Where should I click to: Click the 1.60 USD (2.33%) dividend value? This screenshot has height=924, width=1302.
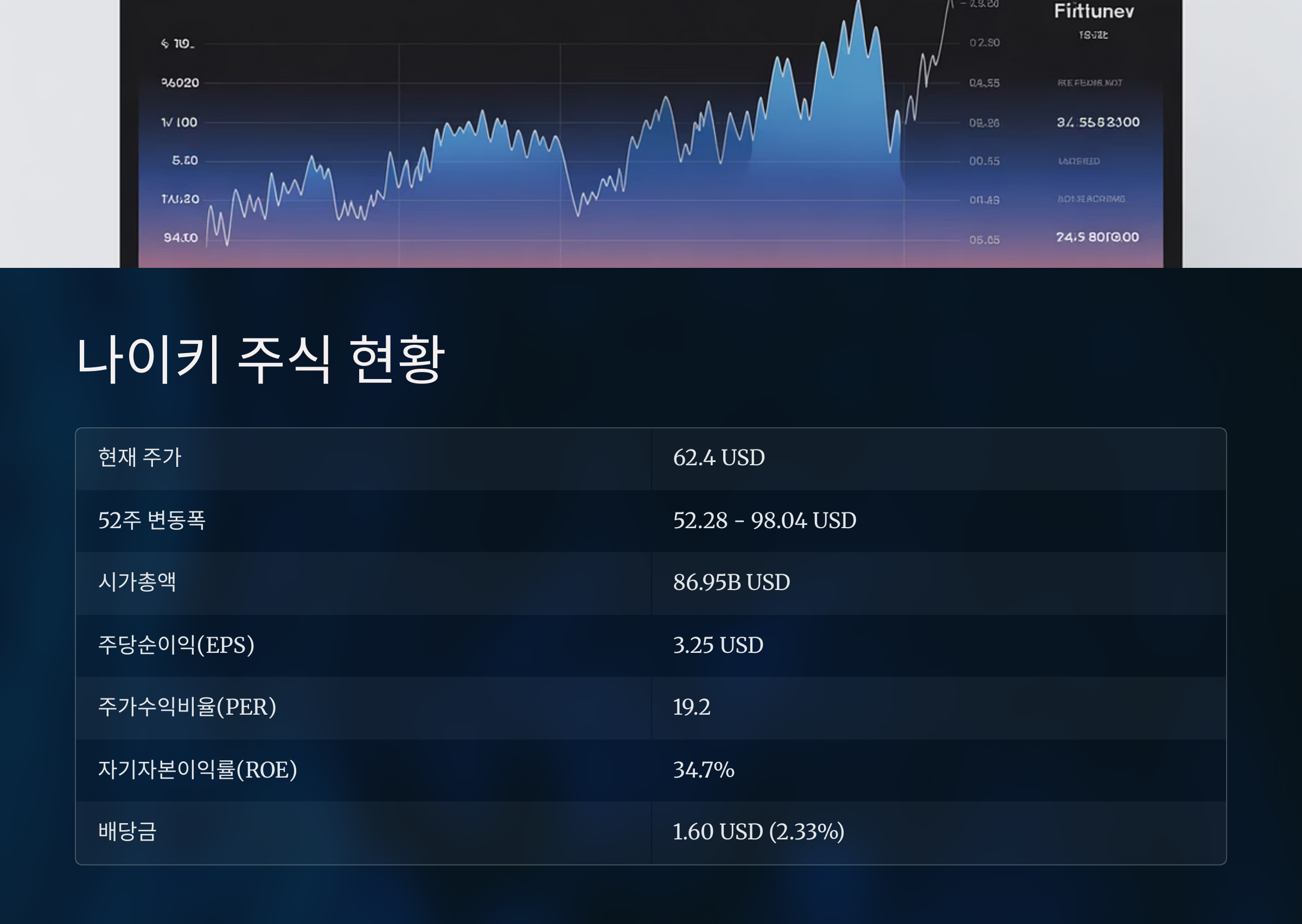point(758,832)
